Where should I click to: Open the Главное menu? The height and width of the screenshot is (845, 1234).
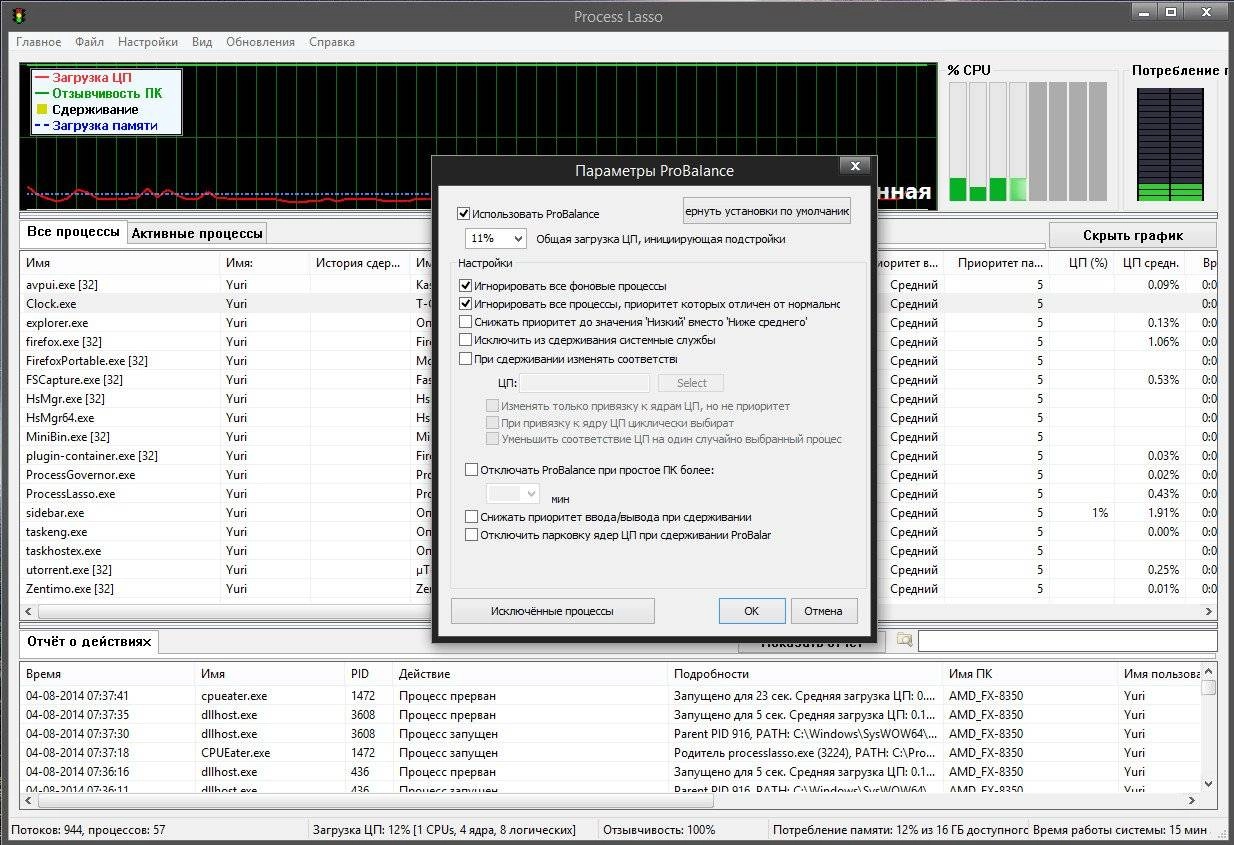38,42
